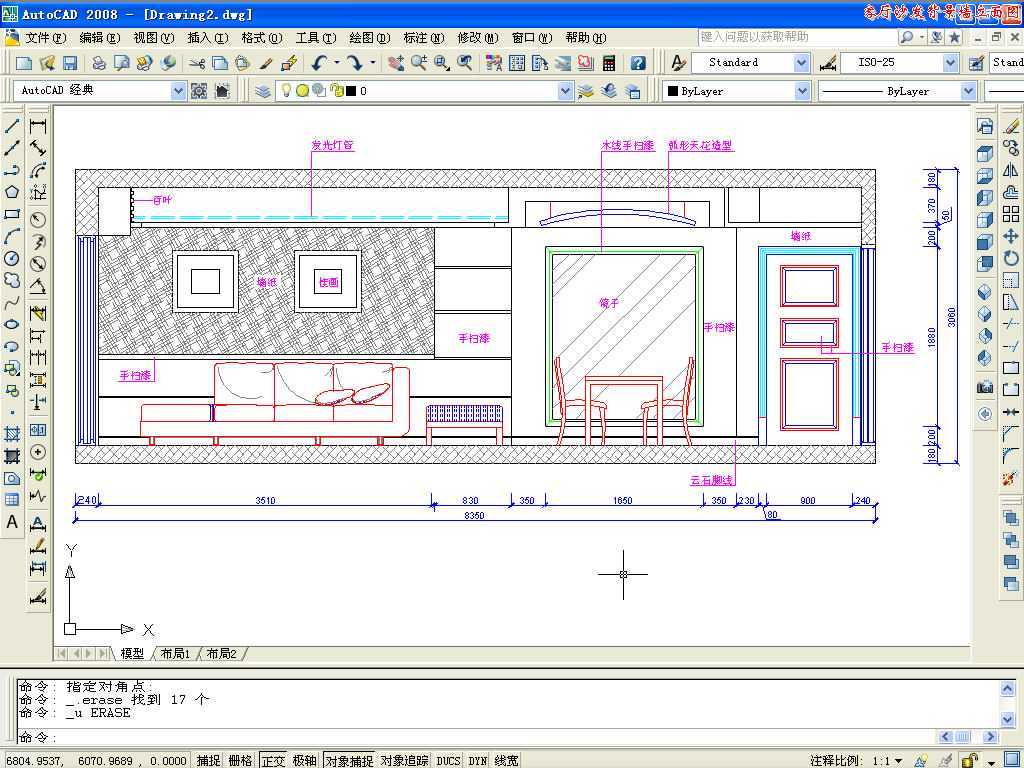
Task: Click the black layer color swatch
Action: click(351, 91)
